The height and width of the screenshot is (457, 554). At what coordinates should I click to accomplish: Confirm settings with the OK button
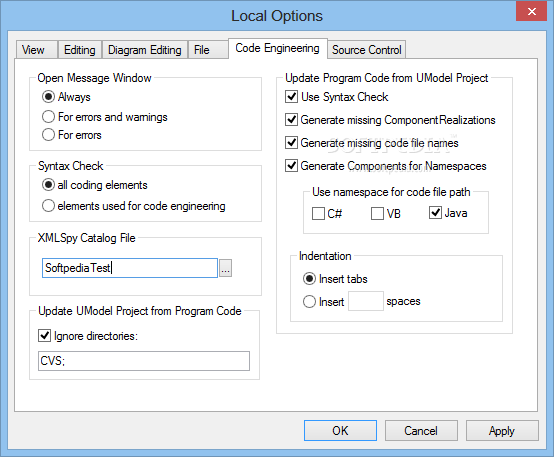click(340, 430)
